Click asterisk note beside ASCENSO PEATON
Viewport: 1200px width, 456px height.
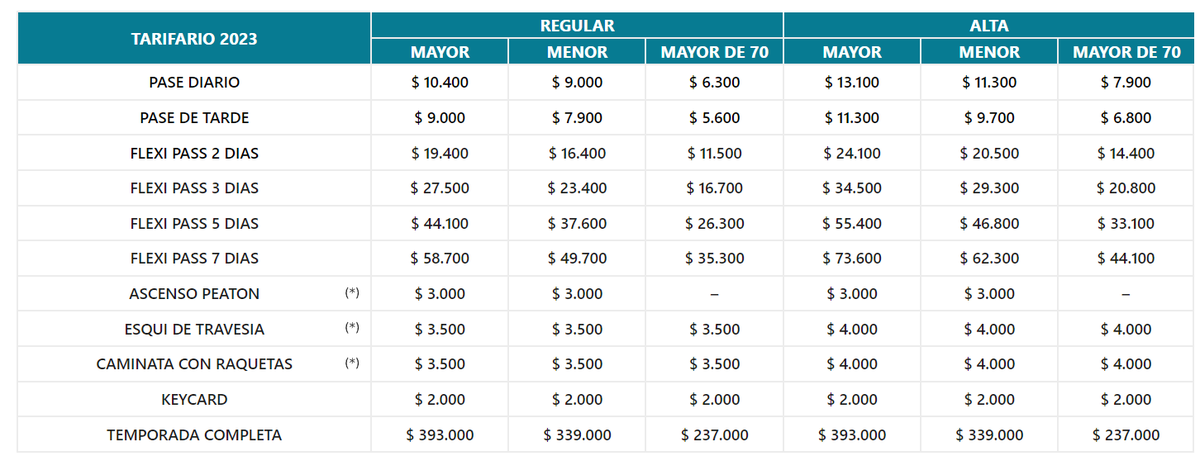click(x=351, y=294)
